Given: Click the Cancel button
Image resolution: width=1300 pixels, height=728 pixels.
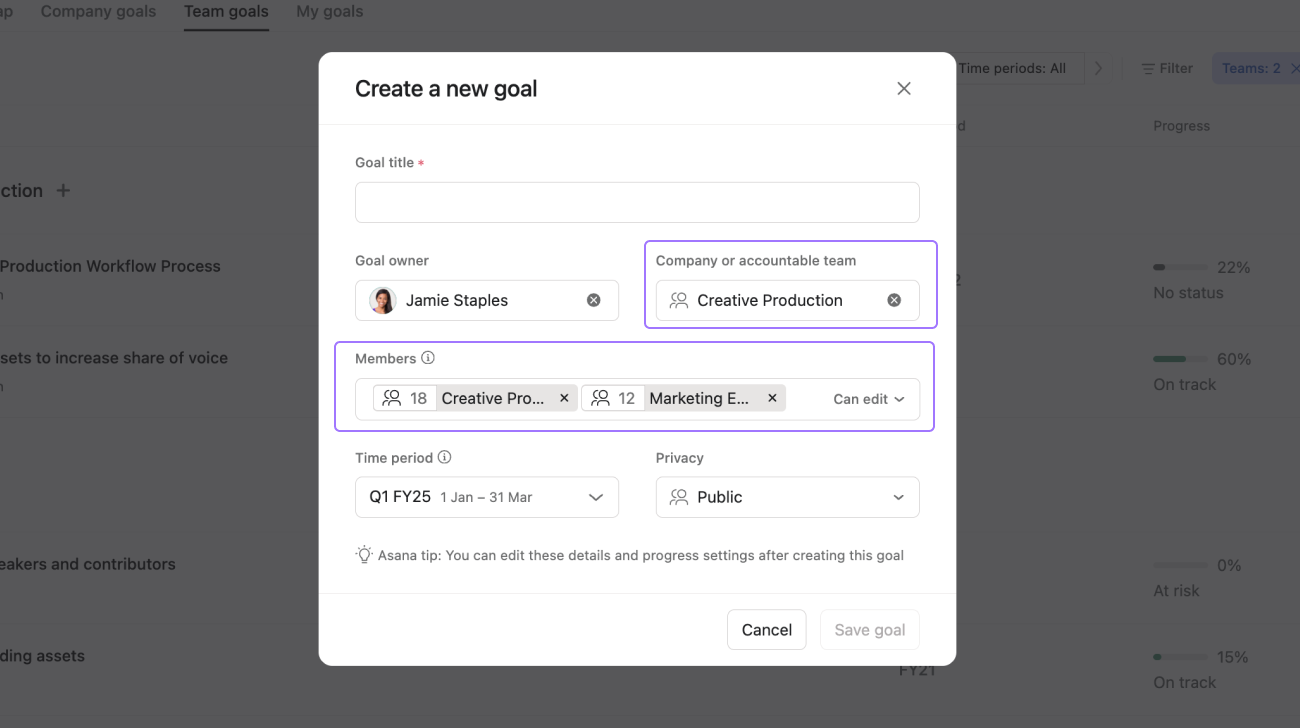Looking at the screenshot, I should 766,629.
